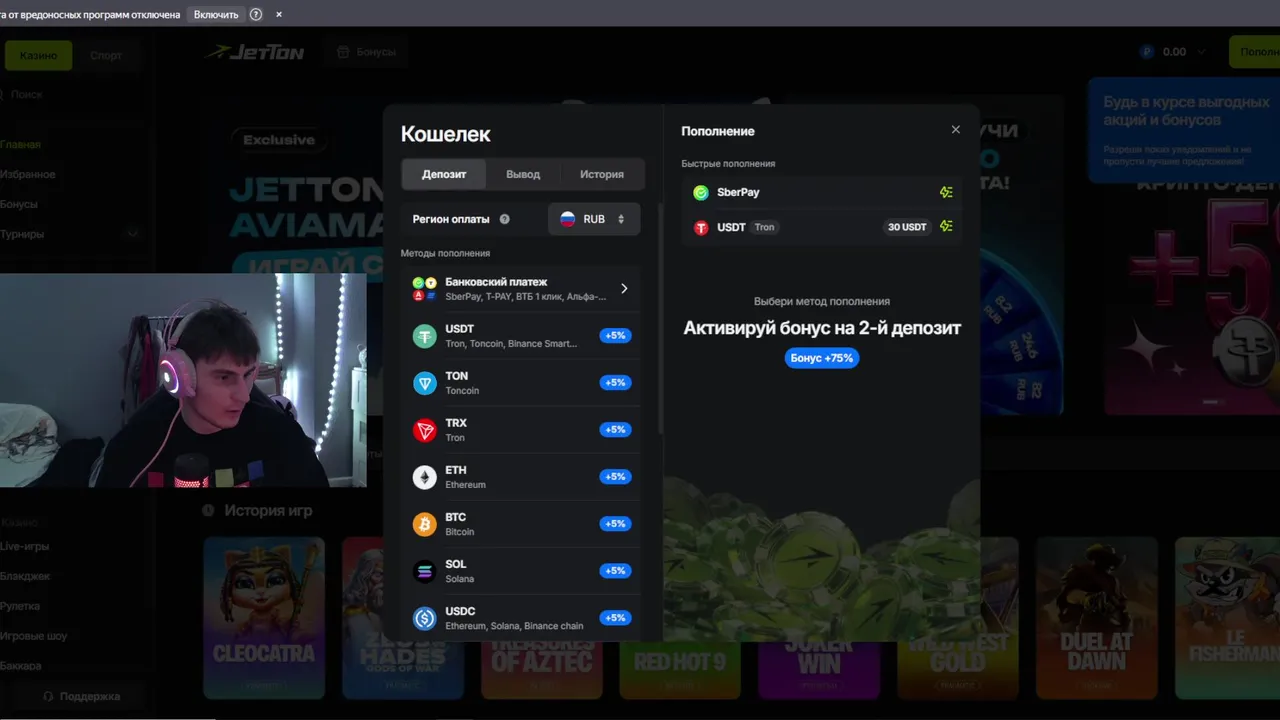Open the RUB payment region dropdown

pyautogui.click(x=594, y=219)
